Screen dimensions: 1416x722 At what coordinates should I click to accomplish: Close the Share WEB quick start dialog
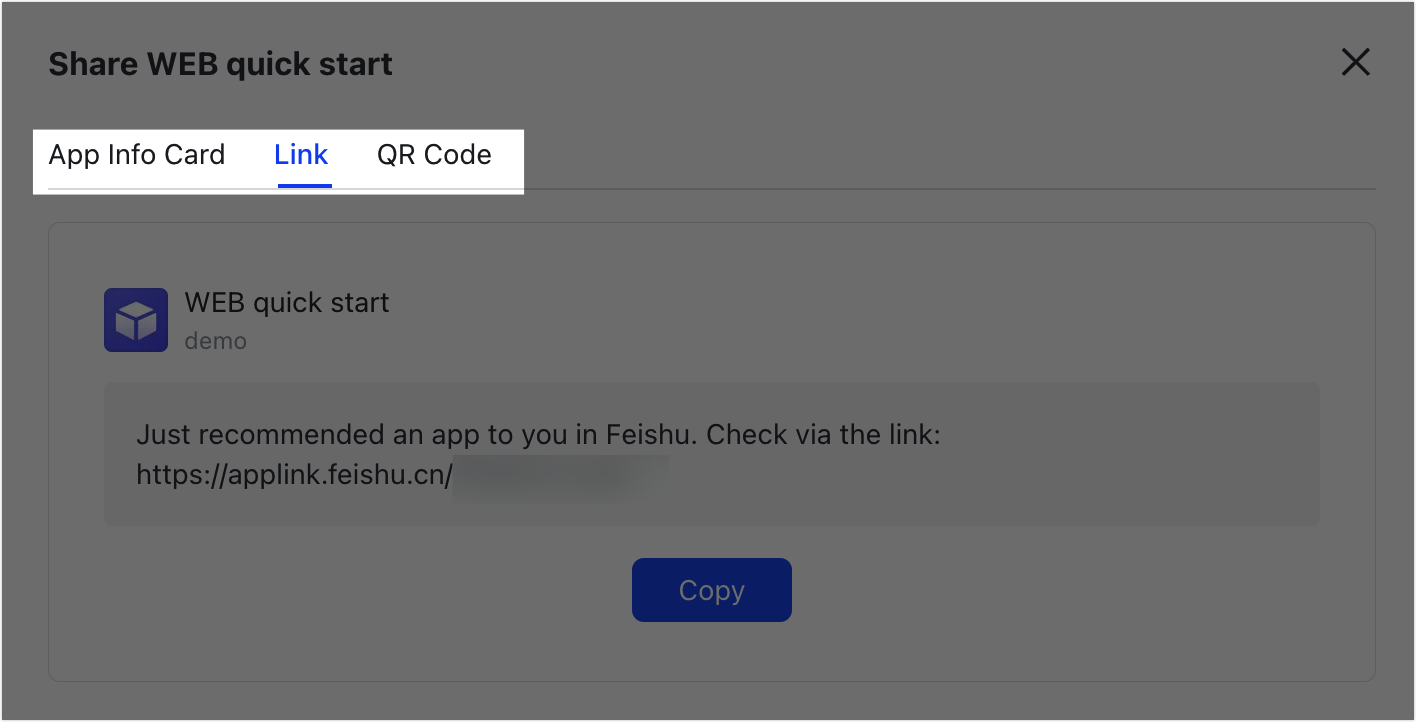[x=1355, y=63]
